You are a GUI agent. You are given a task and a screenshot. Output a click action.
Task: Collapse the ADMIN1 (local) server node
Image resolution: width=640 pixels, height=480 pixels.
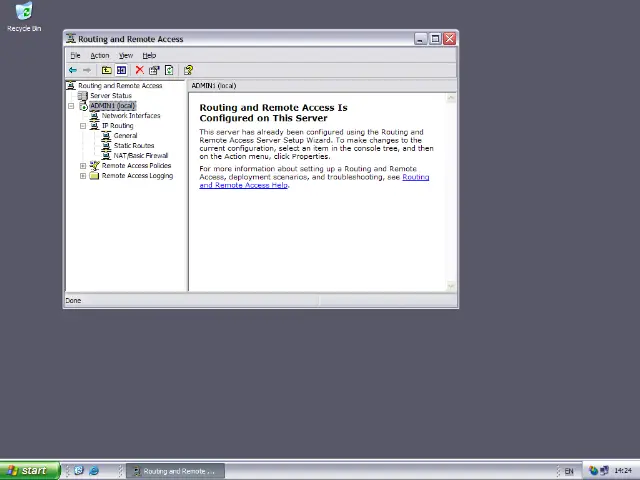point(71,106)
